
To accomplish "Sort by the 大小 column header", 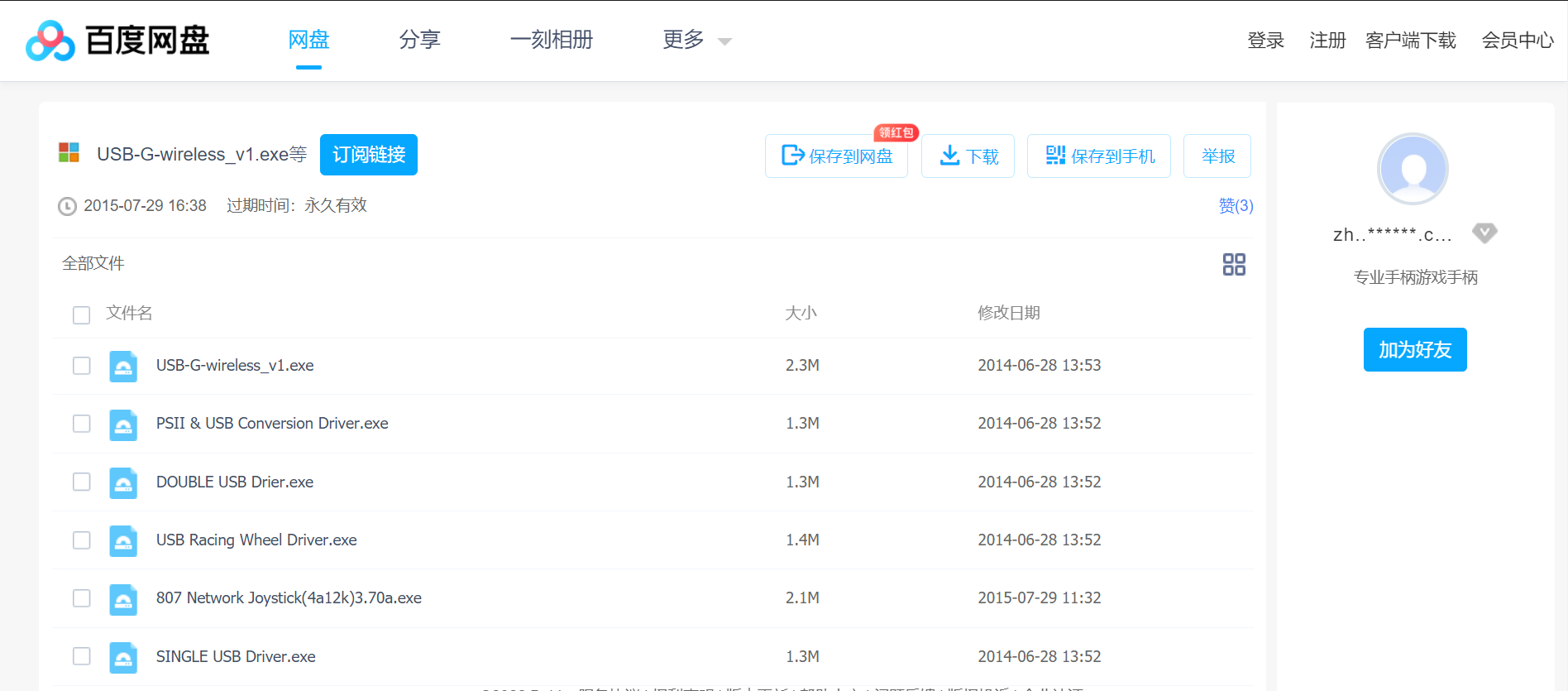I will pyautogui.click(x=801, y=313).
